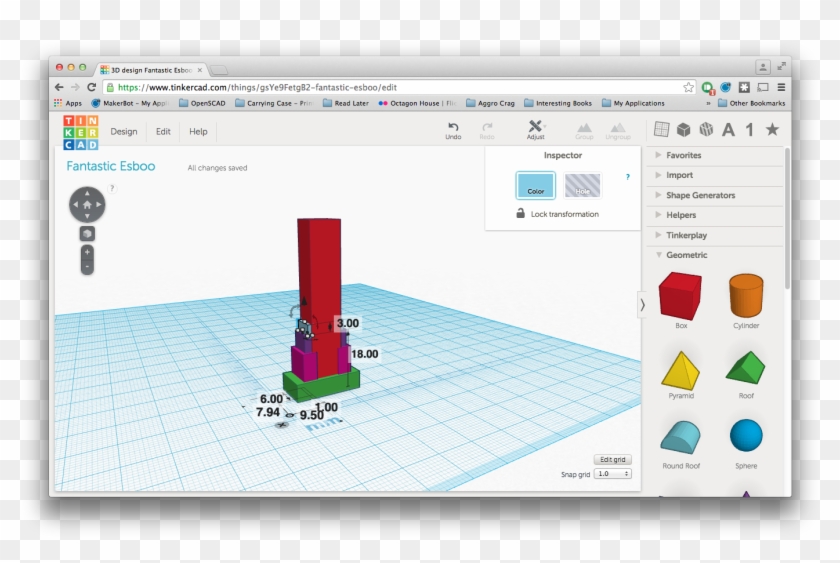Image resolution: width=840 pixels, height=563 pixels.
Task: Open the Interesting Books bookmark folder
Action: tap(558, 103)
